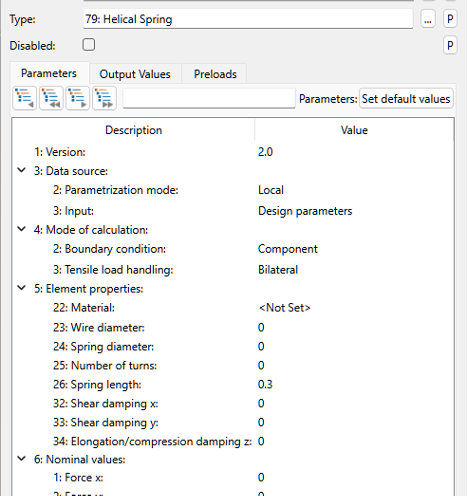
Task: Select the 4: Mode of calculation label
Action: (x=91, y=230)
